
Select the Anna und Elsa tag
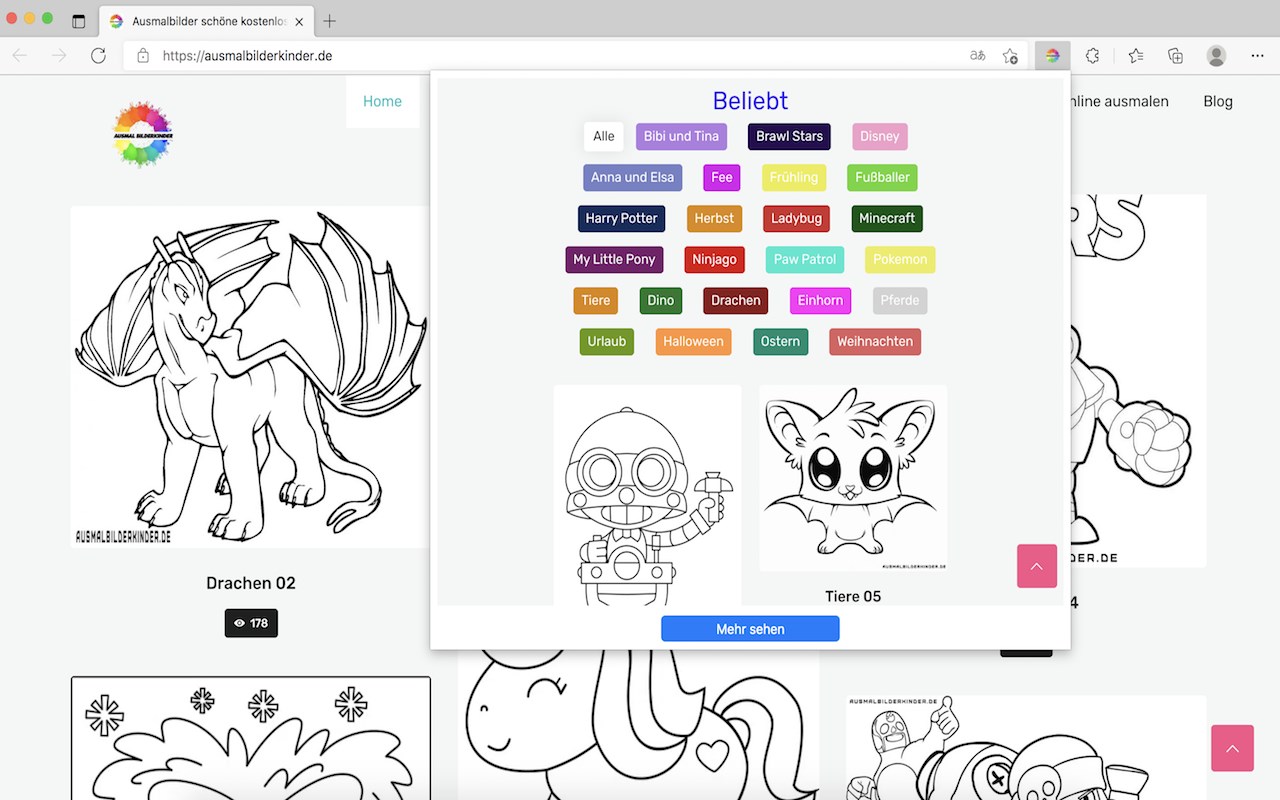tap(633, 177)
